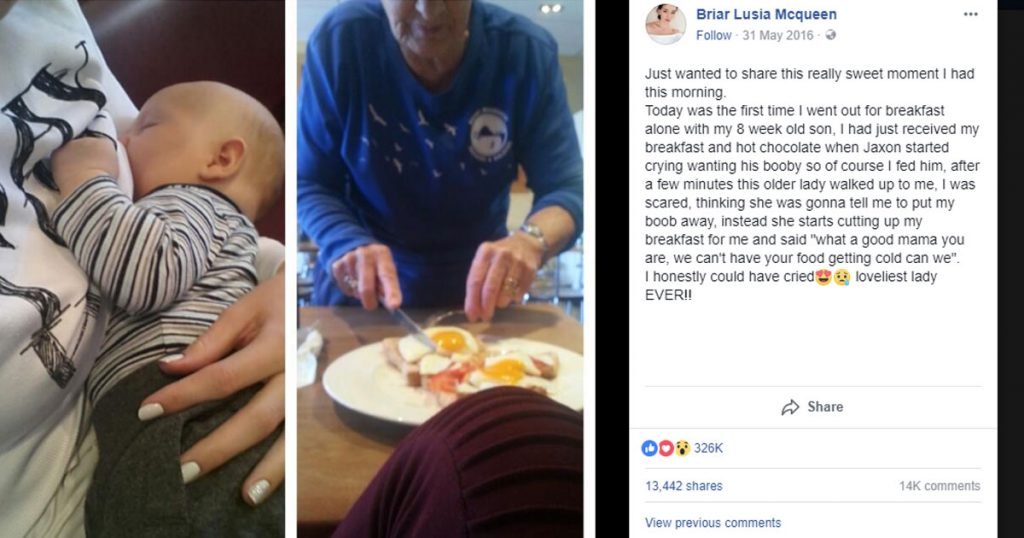The height and width of the screenshot is (538, 1024).
Task: Click the blue Like reaction icon
Action: 649,448
